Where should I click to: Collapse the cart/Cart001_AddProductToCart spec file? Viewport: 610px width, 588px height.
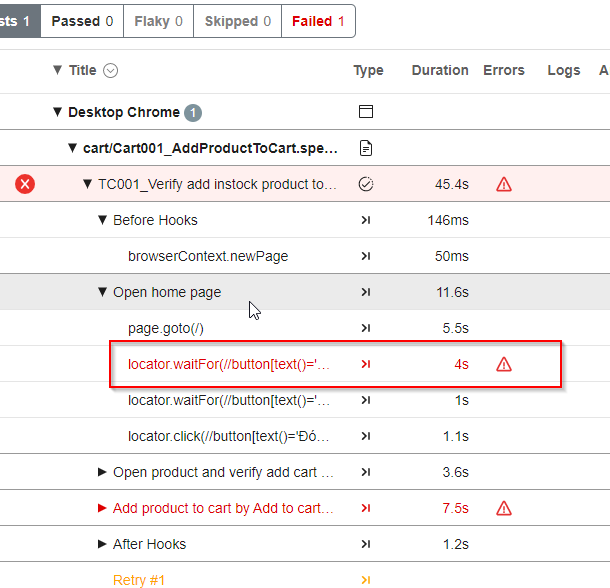(x=72, y=148)
